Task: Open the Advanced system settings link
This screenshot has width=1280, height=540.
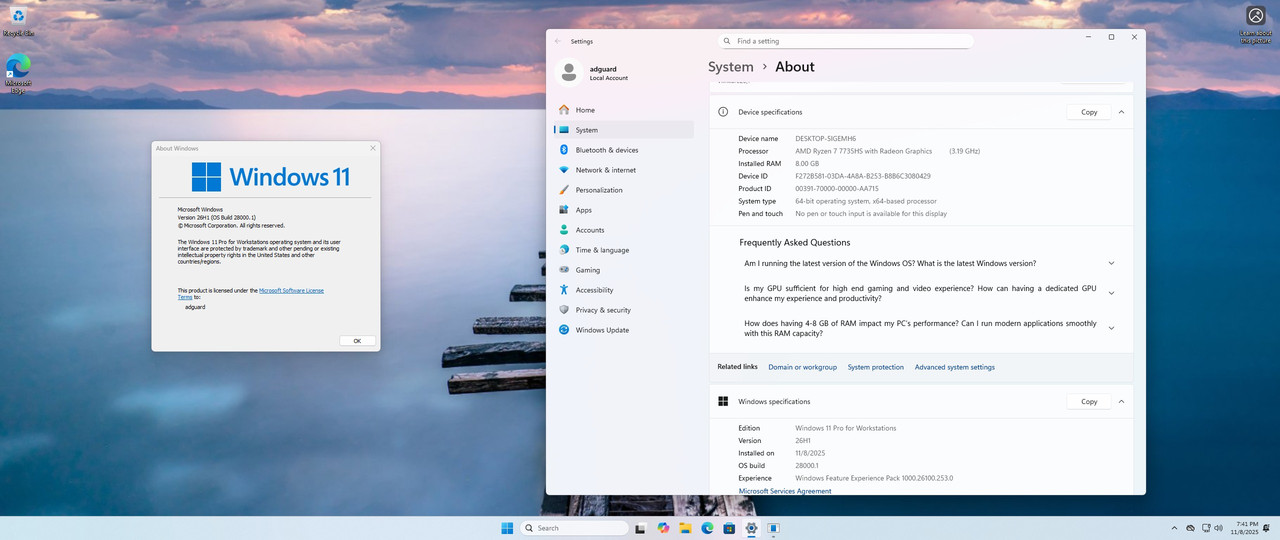Action: click(955, 367)
